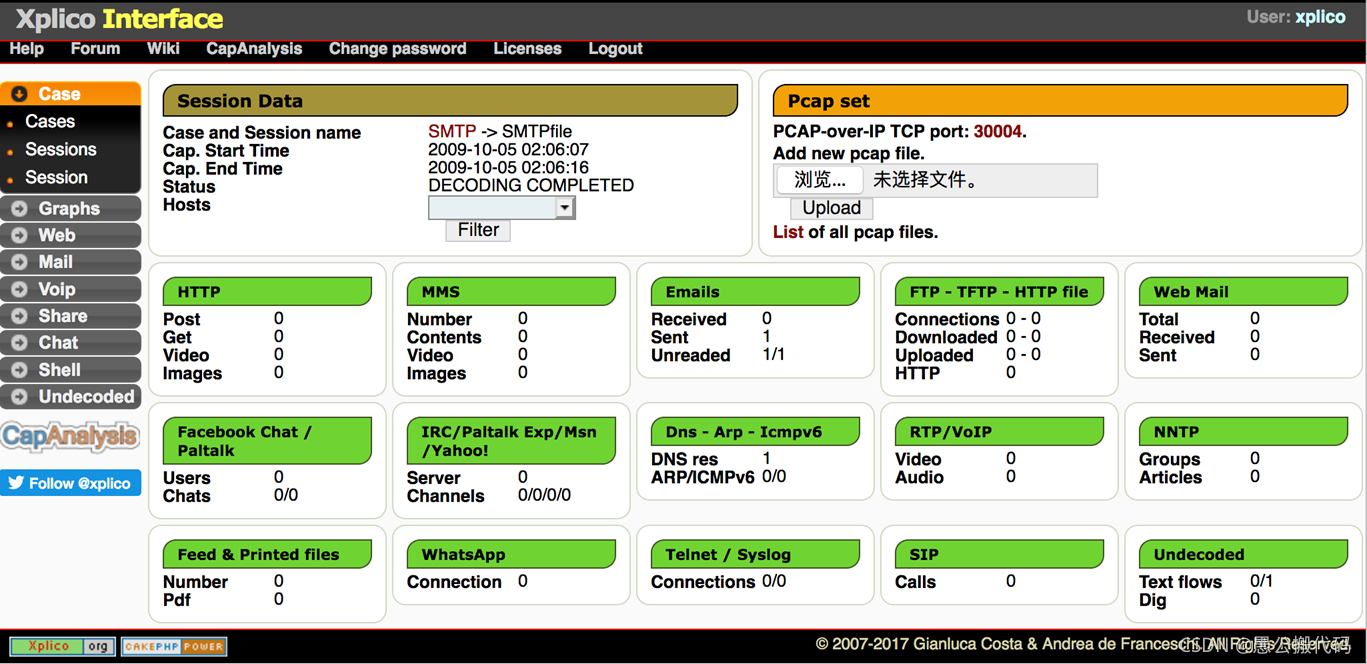Click the Pcap set header bar
1367x664 pixels.
pyautogui.click(x=1060, y=101)
